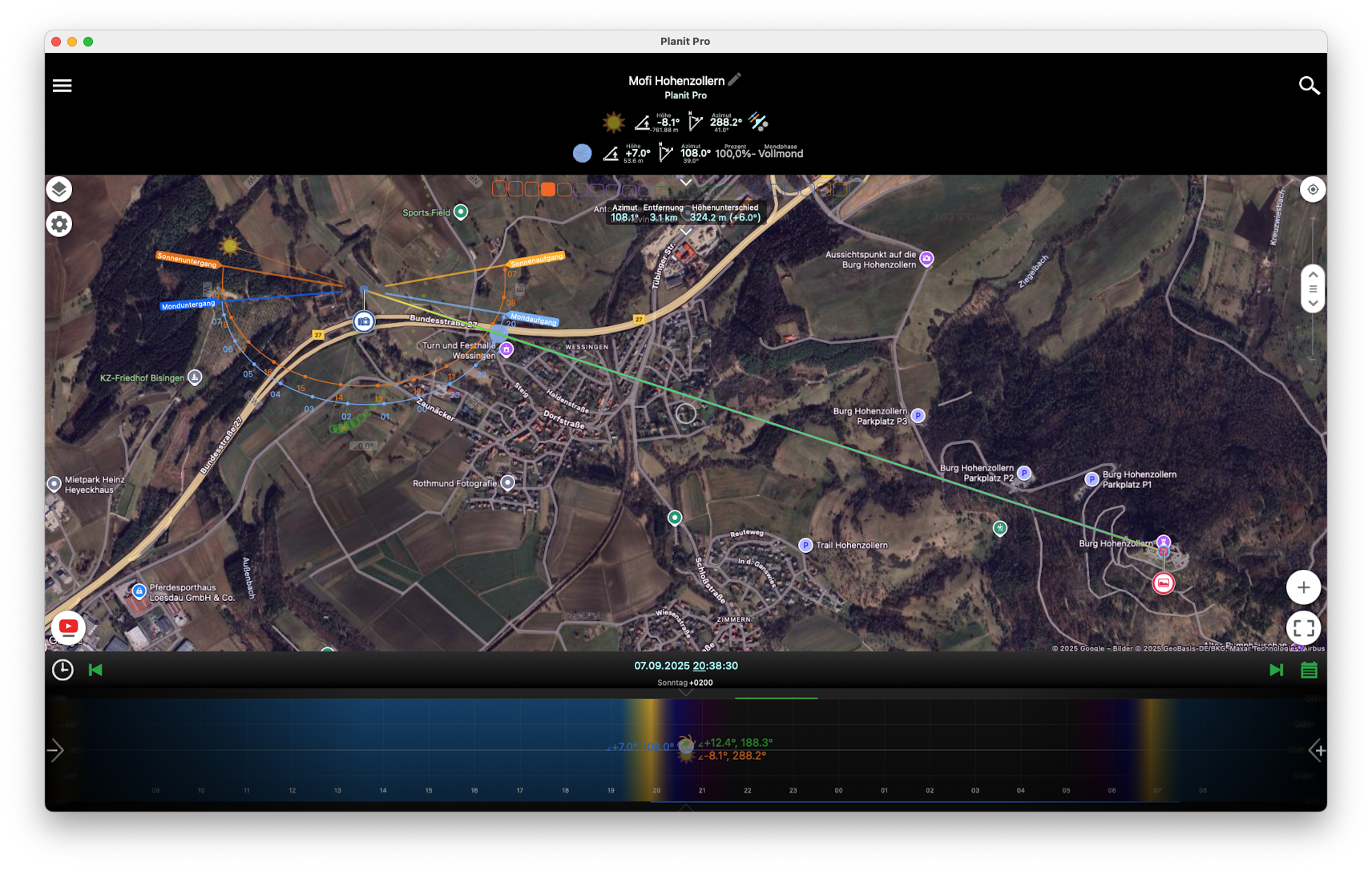Open the YouTube tutorial button
This screenshot has width=1372, height=871.
(68, 627)
